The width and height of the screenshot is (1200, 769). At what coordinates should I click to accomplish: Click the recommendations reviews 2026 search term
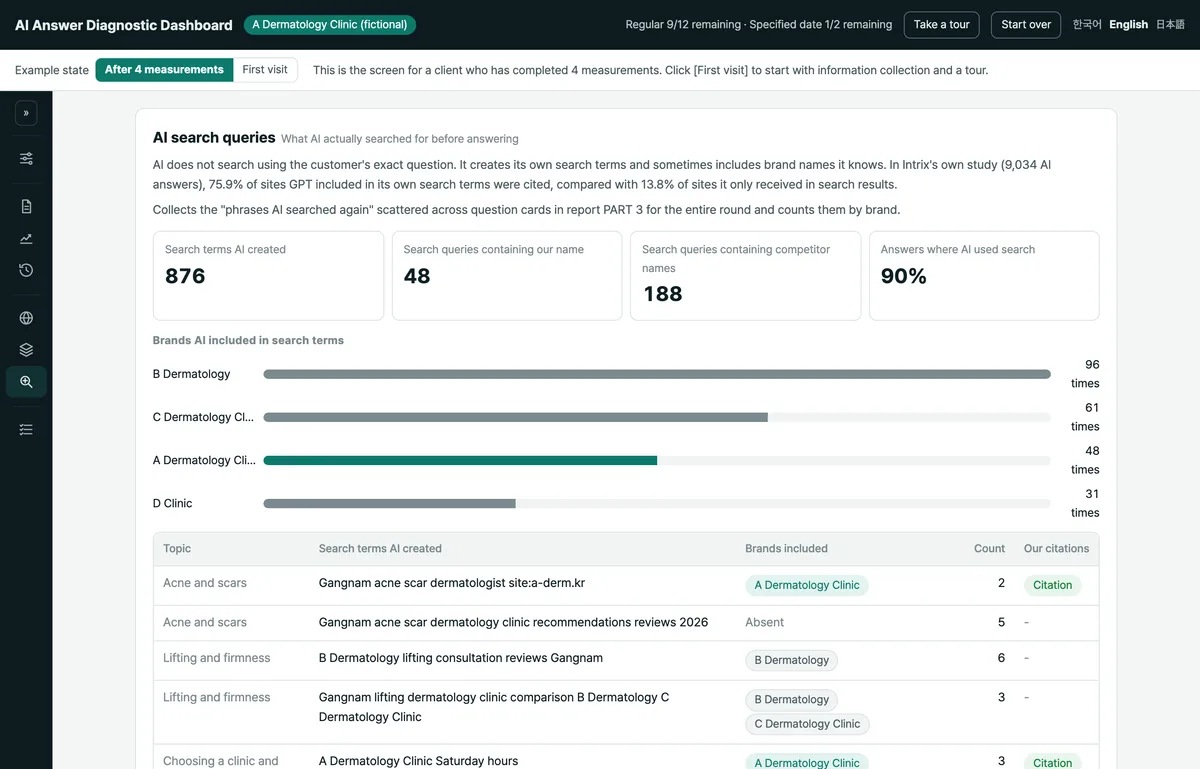[x=513, y=622]
